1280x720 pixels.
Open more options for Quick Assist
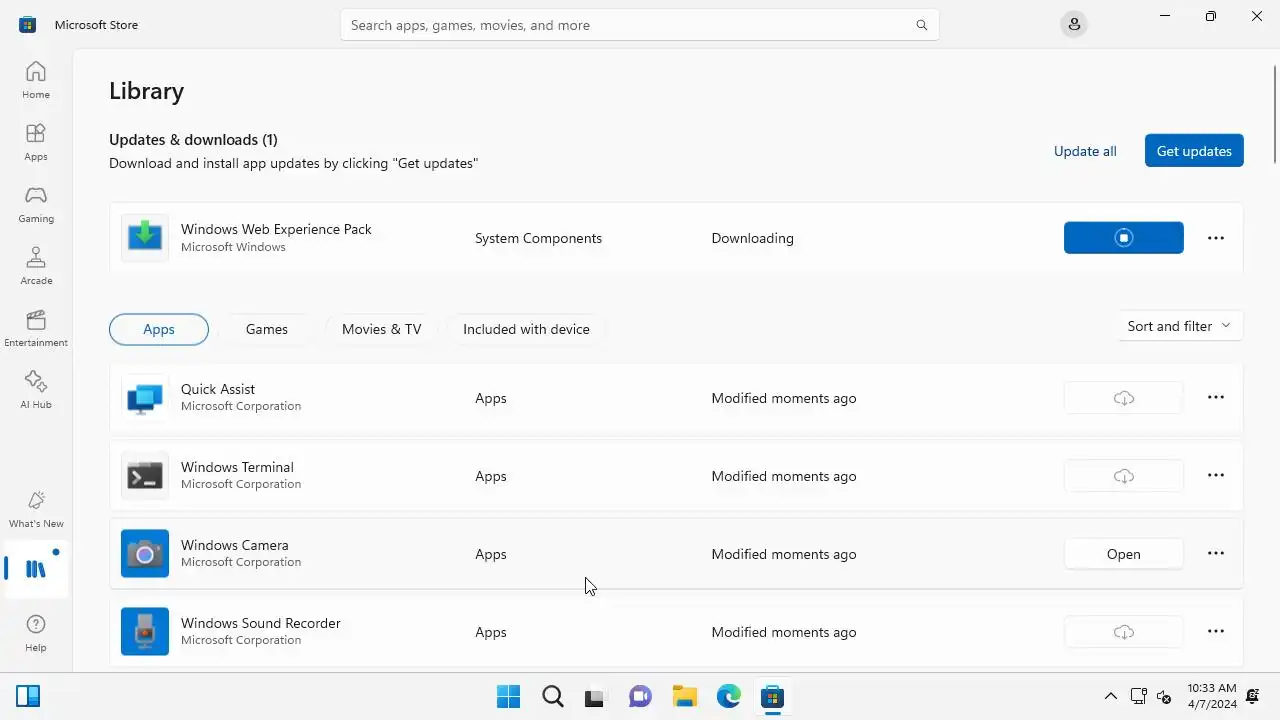(x=1216, y=397)
